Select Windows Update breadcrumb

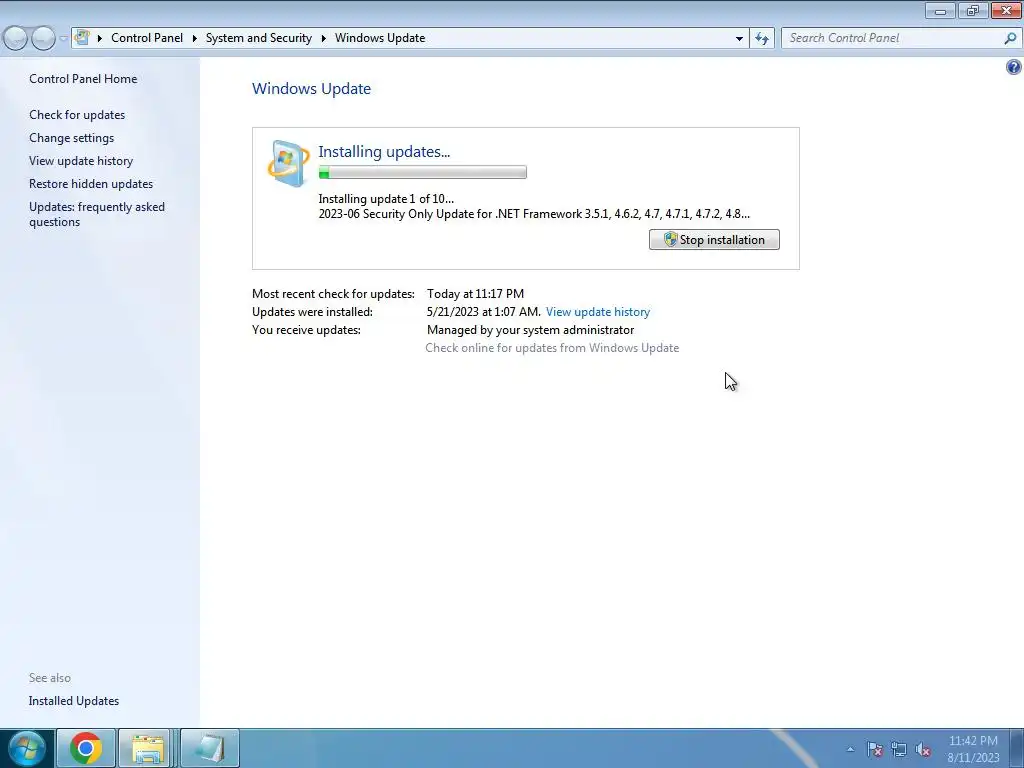[x=380, y=38]
